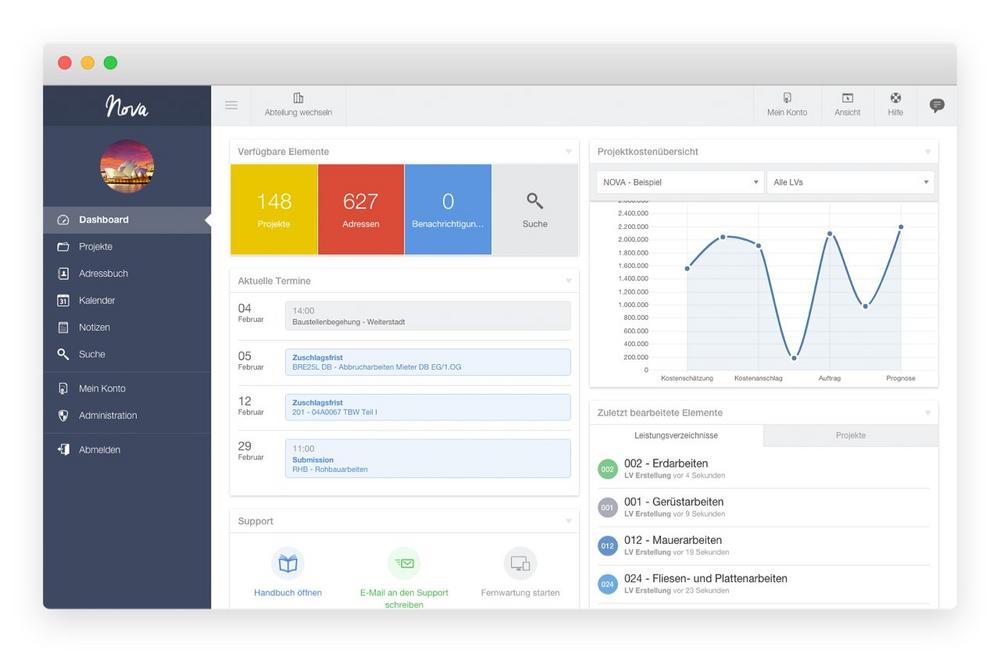Click the Kostenschätzung data point on chart
Viewport: 1000px width, 651px height.
click(x=687, y=268)
